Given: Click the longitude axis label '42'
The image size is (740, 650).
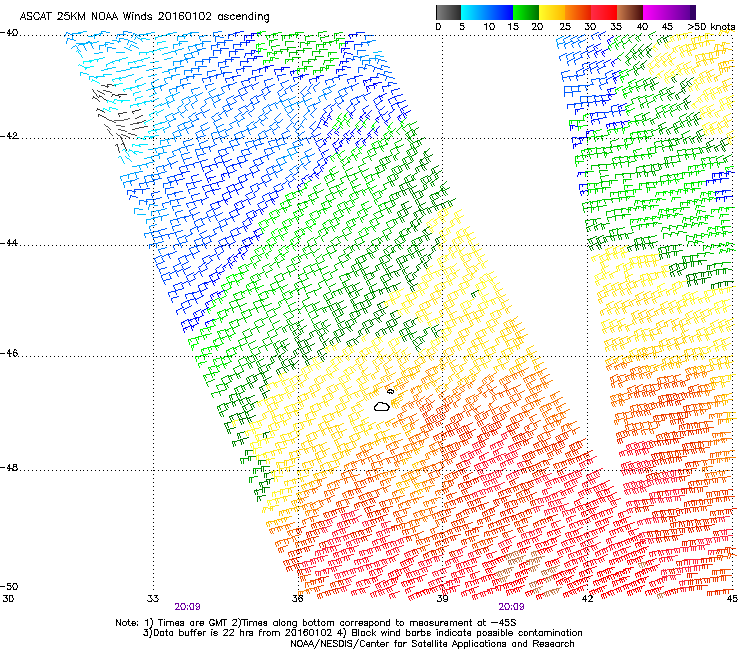Looking at the screenshot, I should tap(587, 599).
